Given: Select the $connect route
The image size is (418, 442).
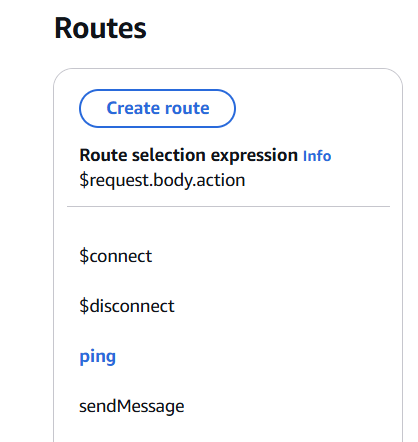Looking at the screenshot, I should [x=116, y=256].
